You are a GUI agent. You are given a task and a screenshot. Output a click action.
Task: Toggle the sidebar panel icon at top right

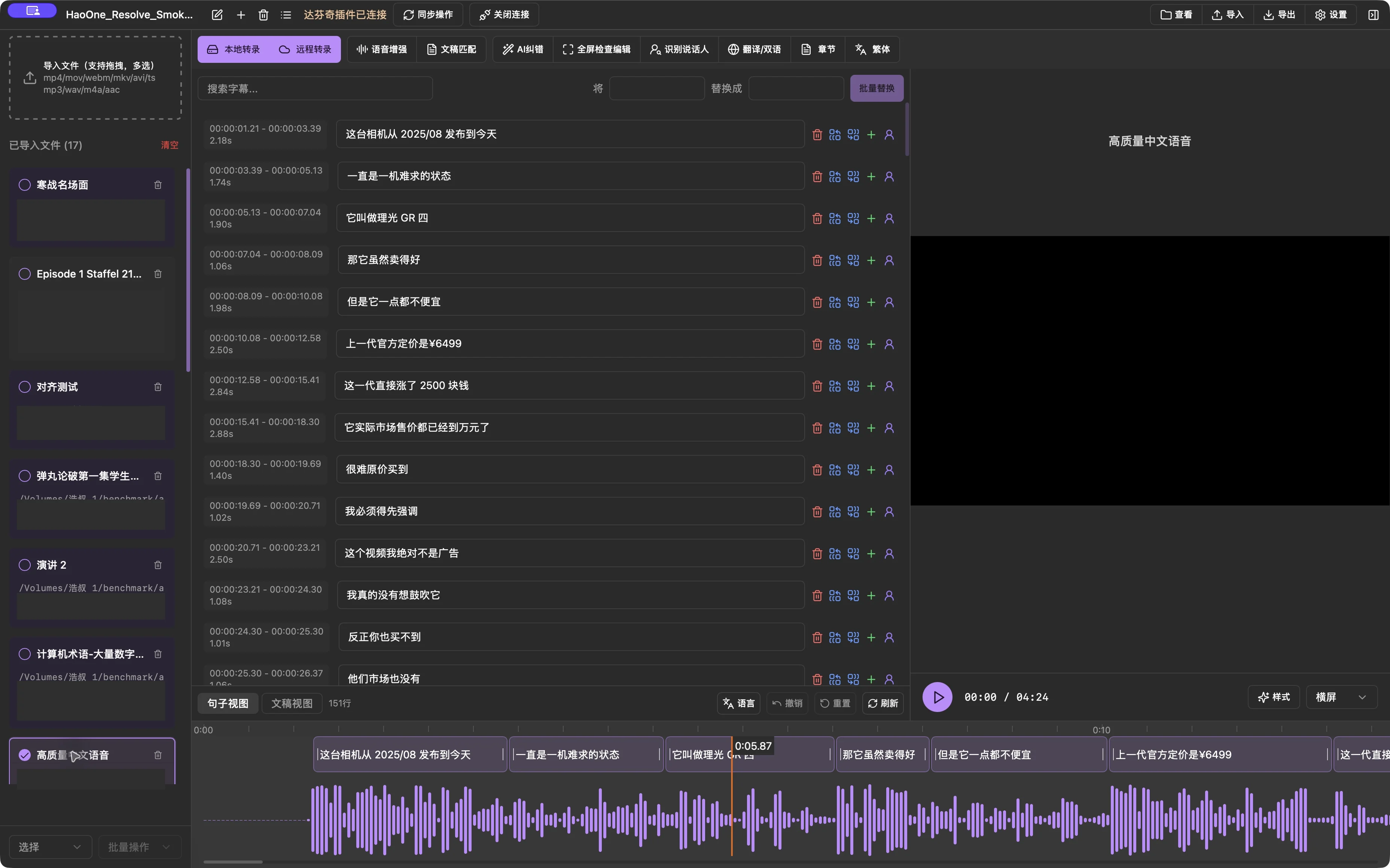(1373, 15)
